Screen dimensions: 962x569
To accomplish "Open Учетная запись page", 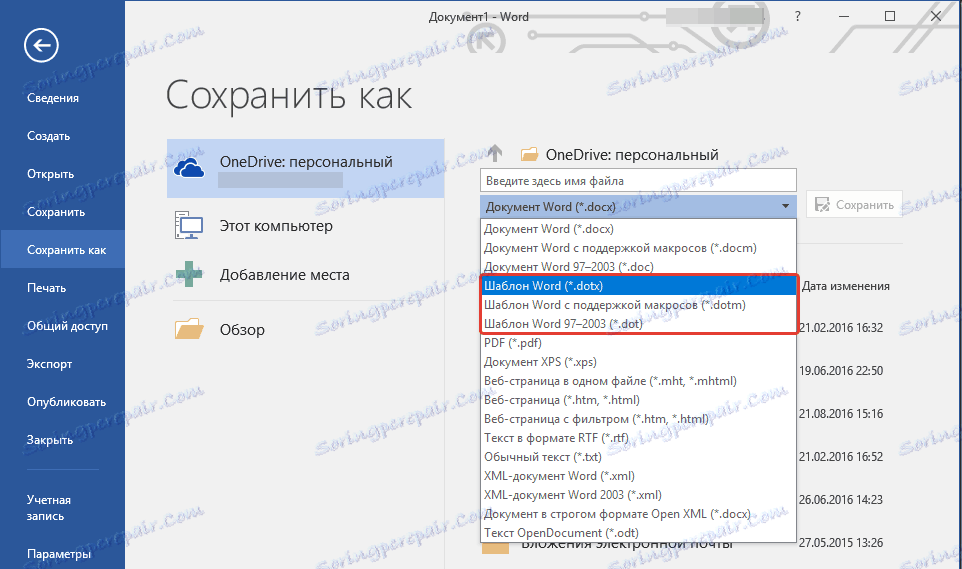I will click(x=48, y=508).
